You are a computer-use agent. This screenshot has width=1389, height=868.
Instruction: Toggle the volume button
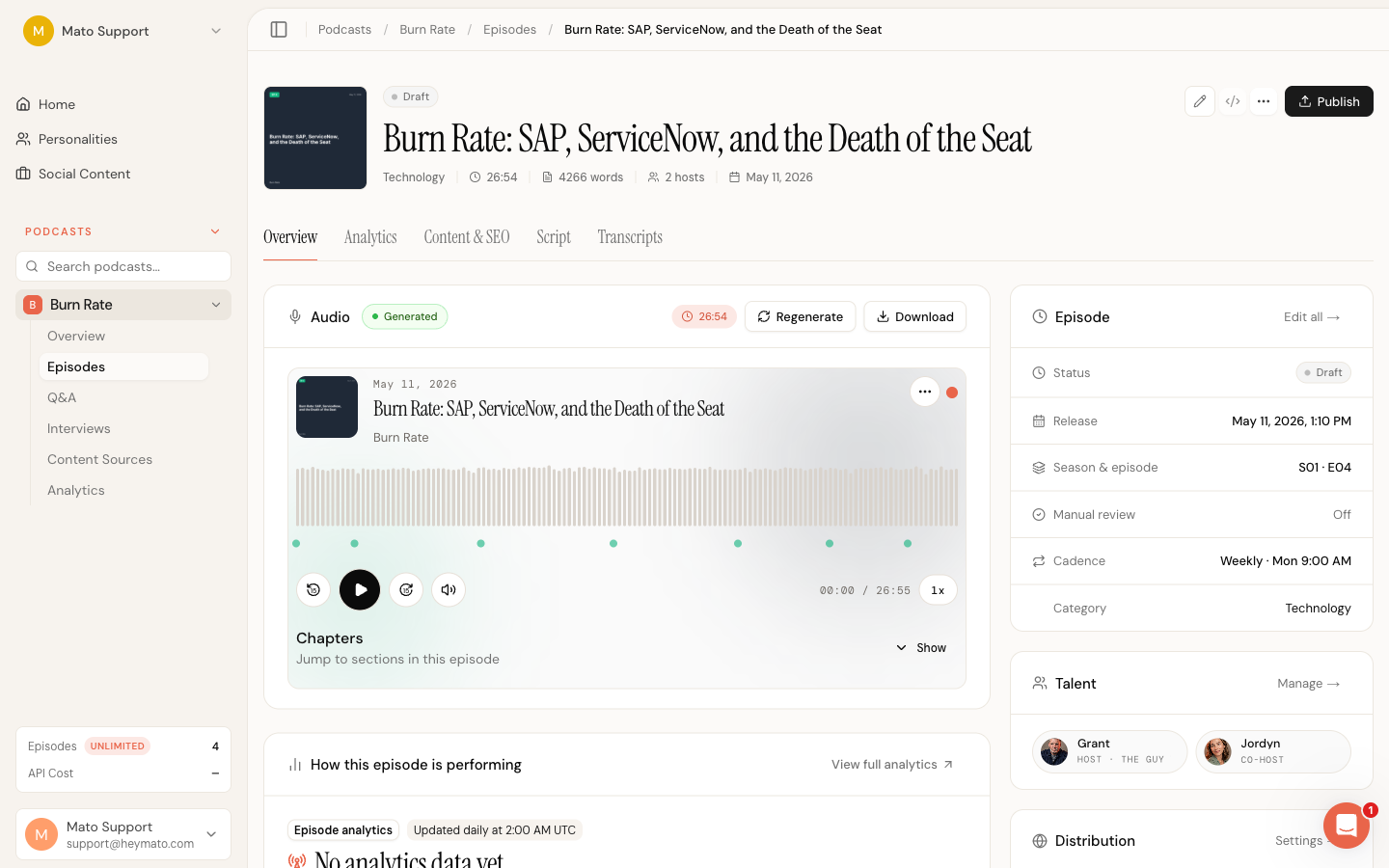pyautogui.click(x=449, y=590)
